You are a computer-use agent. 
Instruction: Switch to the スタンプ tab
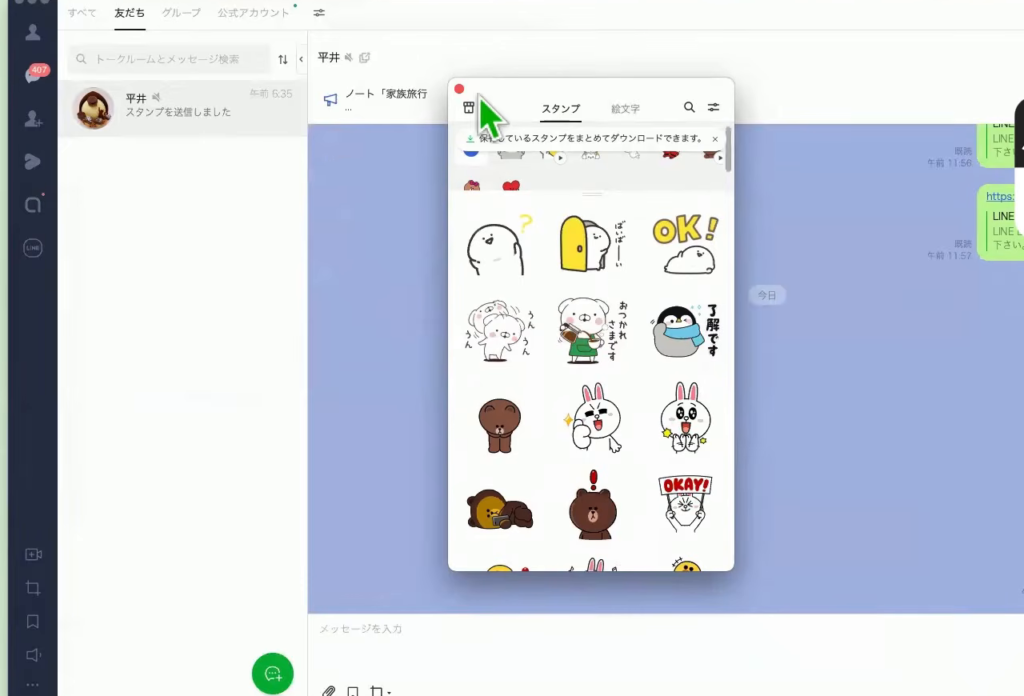tap(560, 108)
